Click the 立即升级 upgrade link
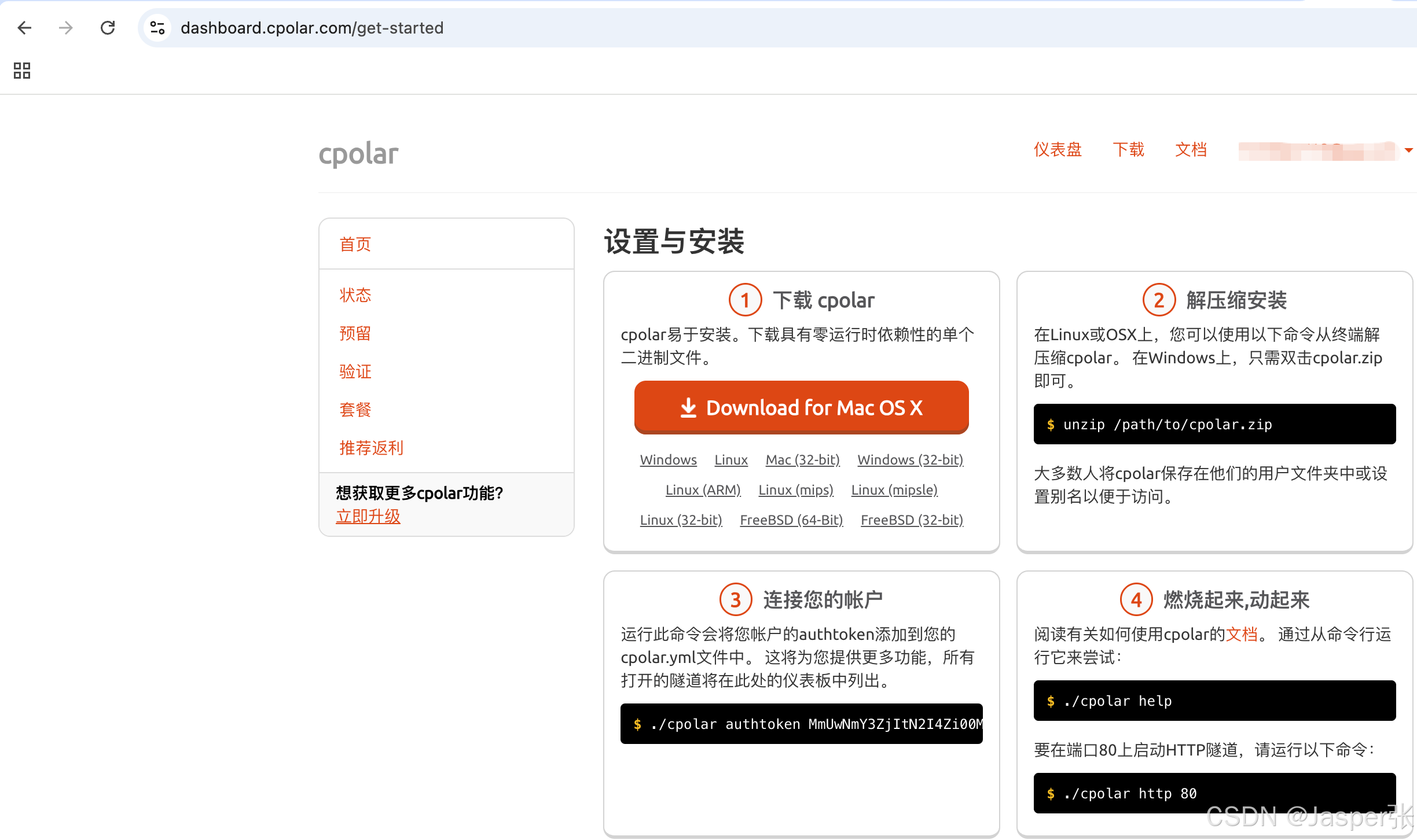Image resolution: width=1417 pixels, height=840 pixels. (x=368, y=516)
